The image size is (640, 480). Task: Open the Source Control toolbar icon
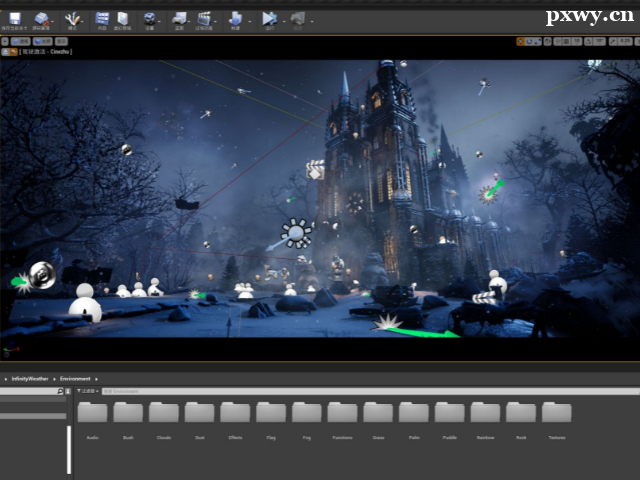click(41, 18)
